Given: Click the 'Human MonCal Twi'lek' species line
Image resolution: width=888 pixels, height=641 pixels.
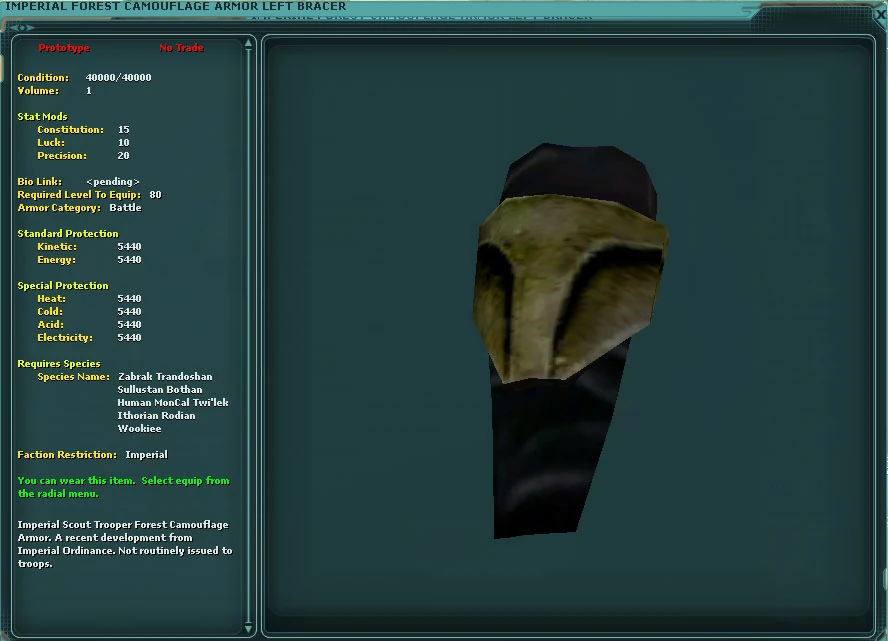Looking at the screenshot, I should (x=173, y=403).
